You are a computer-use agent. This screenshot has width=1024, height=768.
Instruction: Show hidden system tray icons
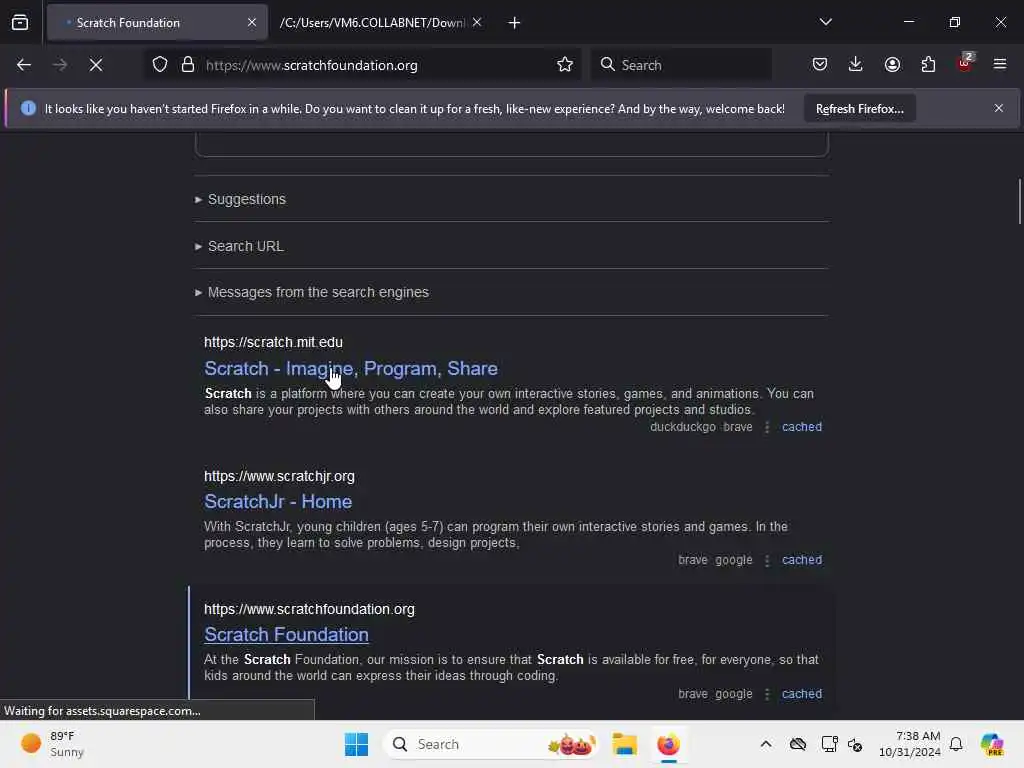(x=766, y=744)
